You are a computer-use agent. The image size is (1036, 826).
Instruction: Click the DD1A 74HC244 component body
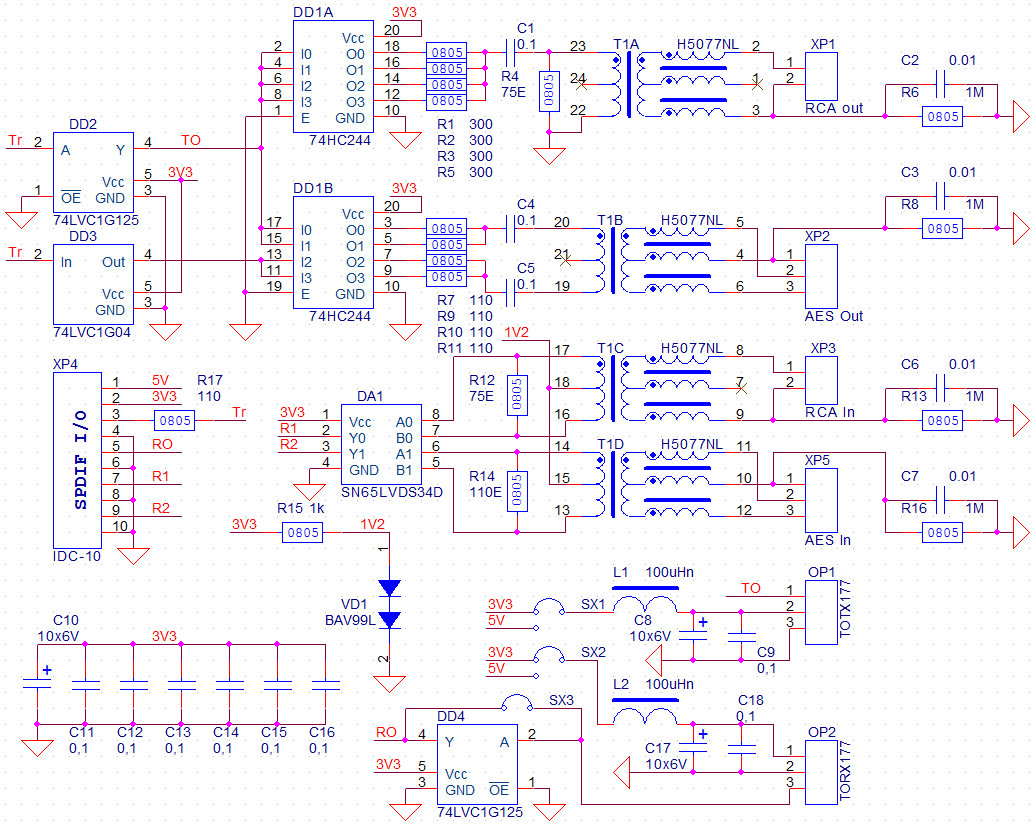tap(334, 76)
